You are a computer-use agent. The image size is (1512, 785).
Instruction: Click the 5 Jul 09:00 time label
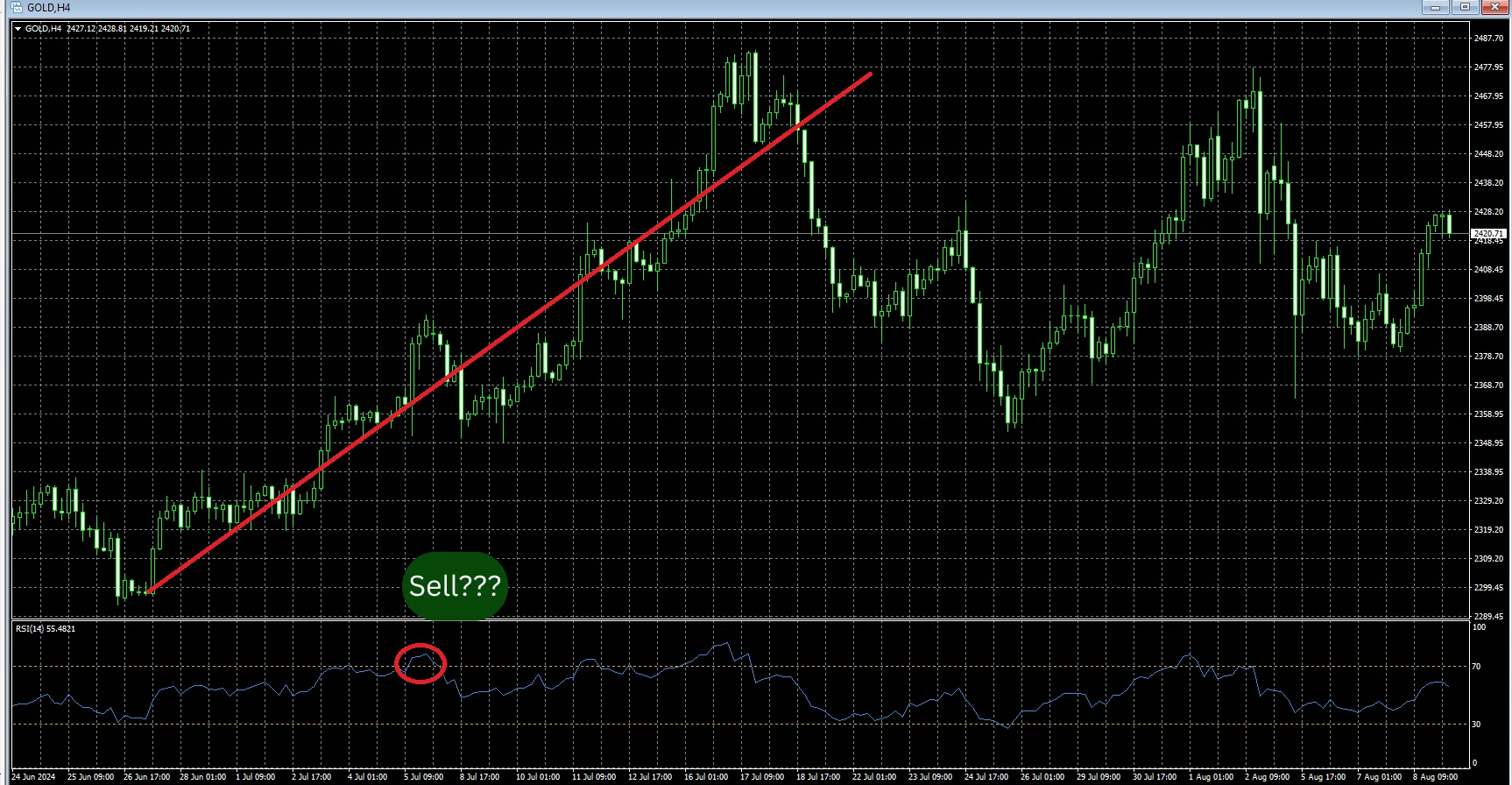click(423, 777)
